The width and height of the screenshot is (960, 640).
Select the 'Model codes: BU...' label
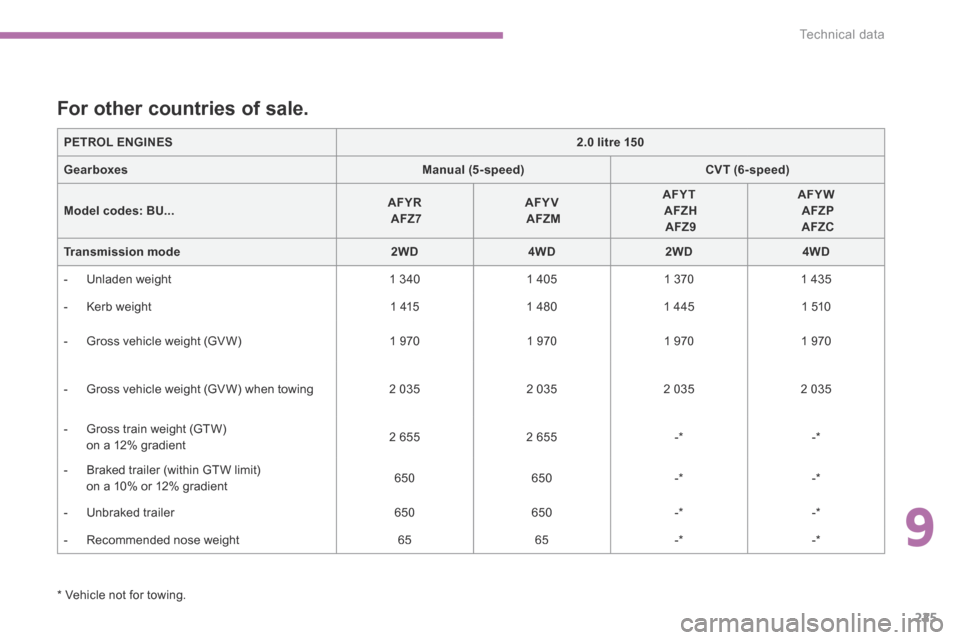coord(119,211)
